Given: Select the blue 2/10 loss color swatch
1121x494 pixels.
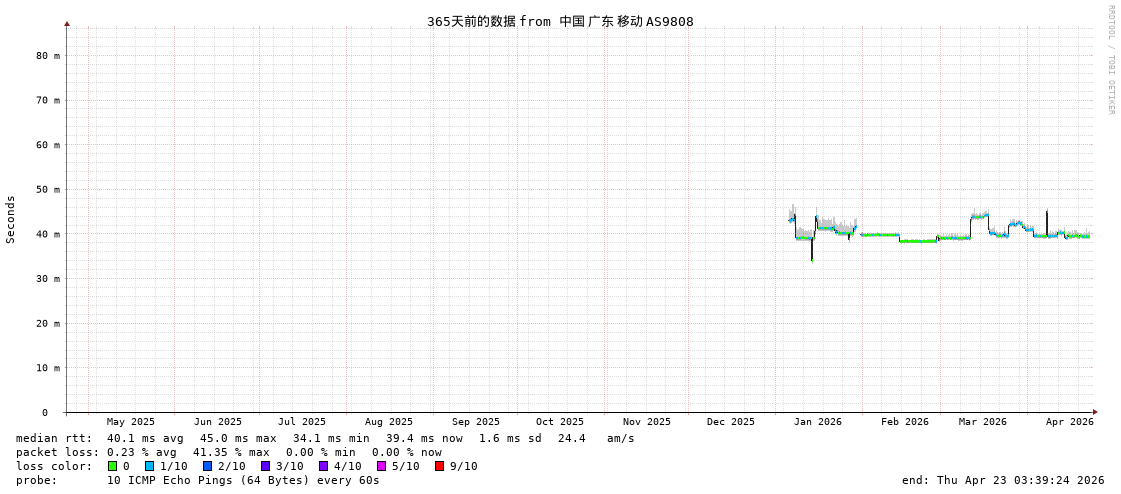Looking at the screenshot, I should coord(207,466).
